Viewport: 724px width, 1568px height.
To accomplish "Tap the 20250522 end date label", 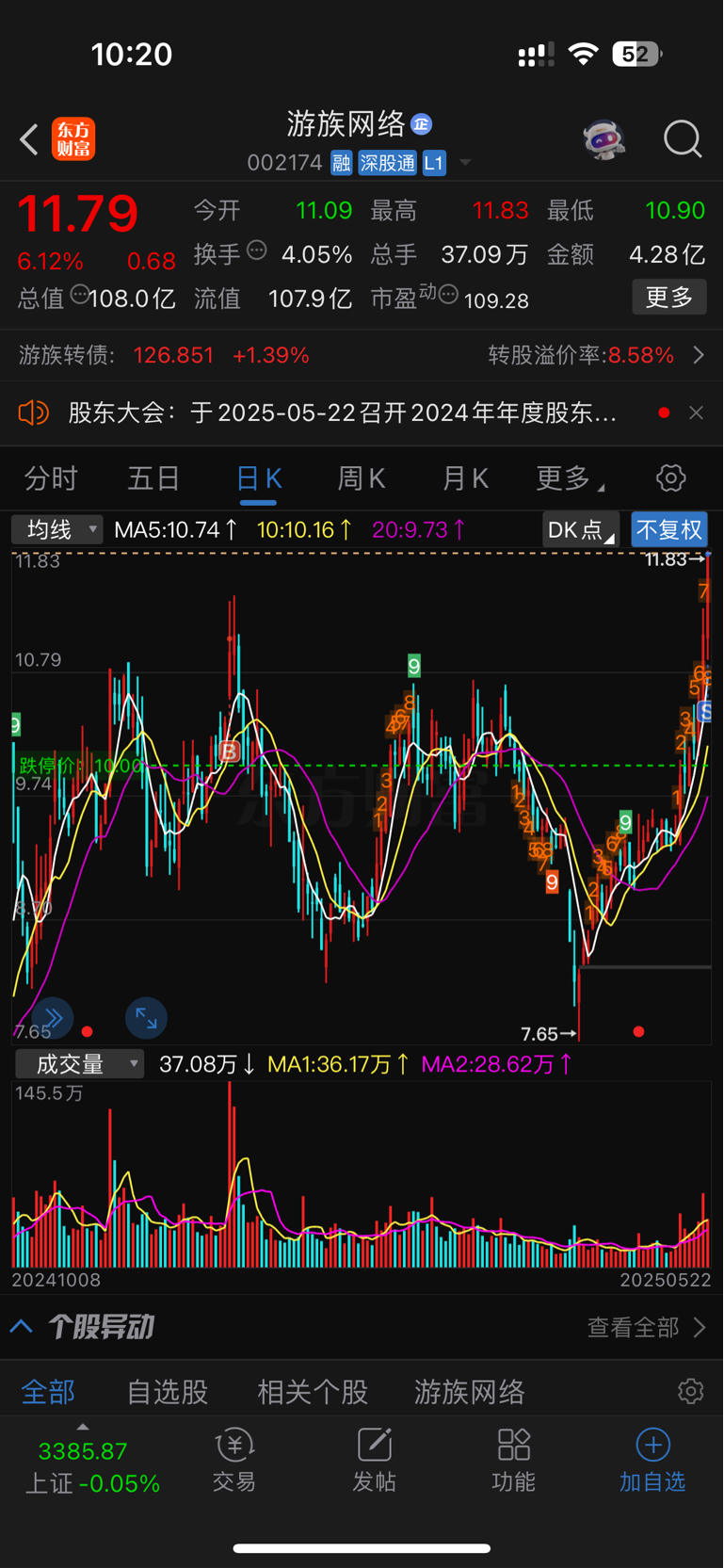I will (666, 1280).
